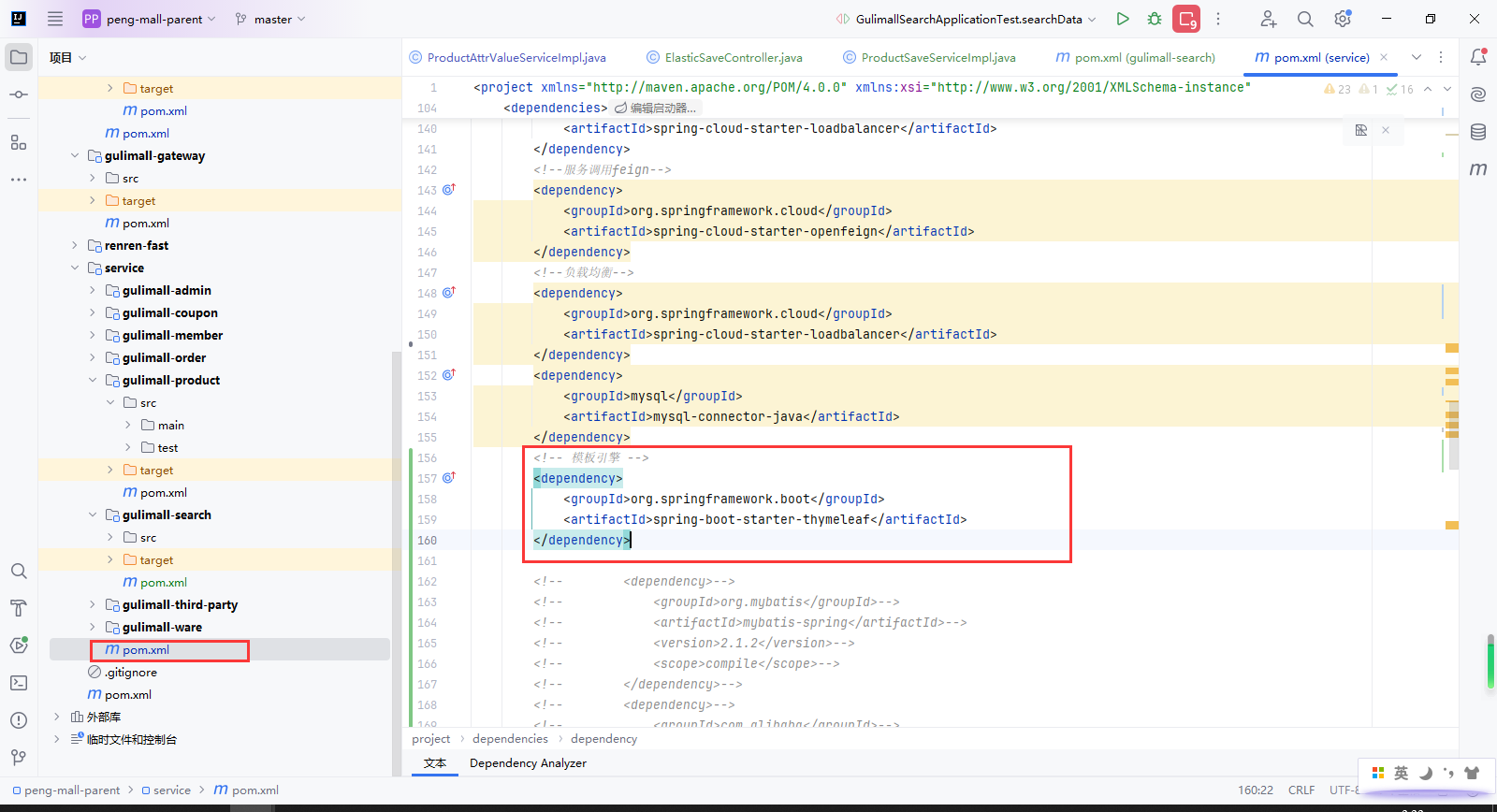Open the Structure tool window

pos(19,142)
